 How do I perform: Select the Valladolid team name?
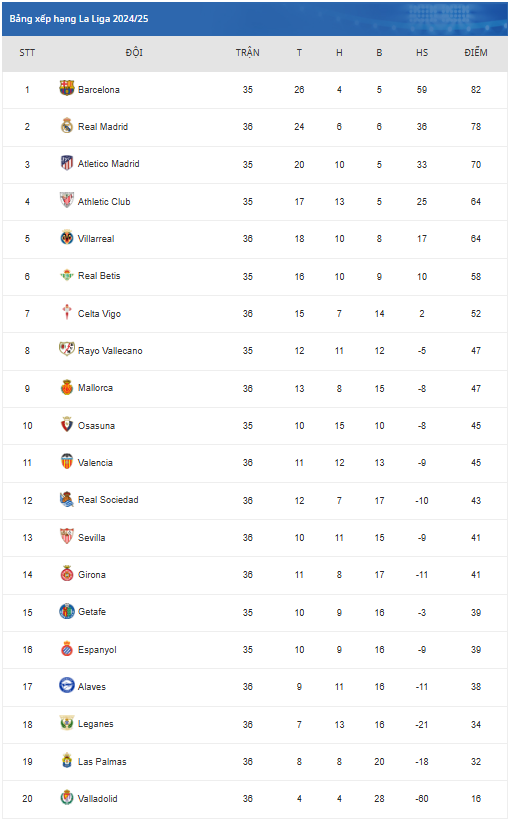(97, 798)
